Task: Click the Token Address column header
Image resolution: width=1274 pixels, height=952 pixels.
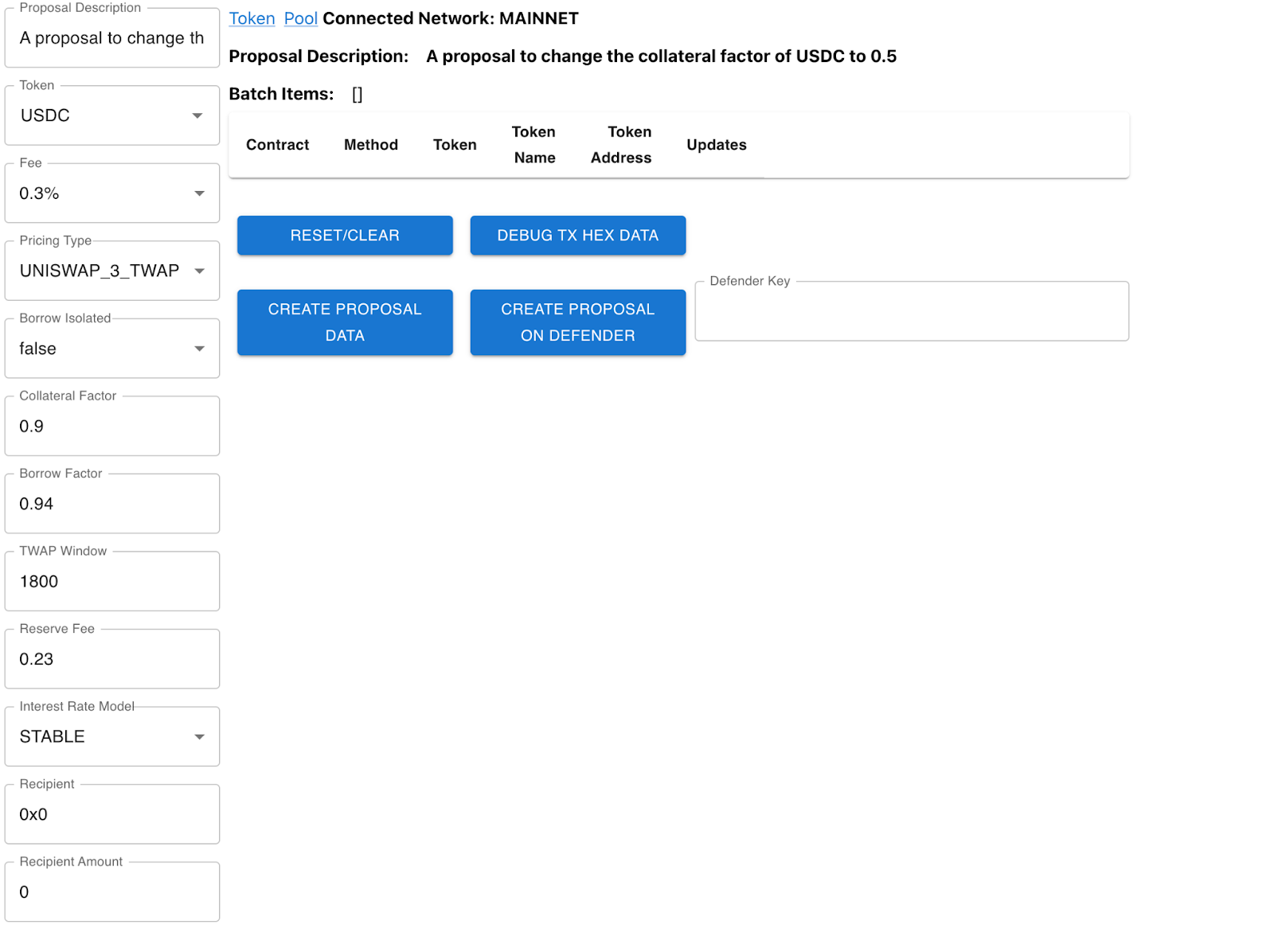Action: (x=621, y=145)
